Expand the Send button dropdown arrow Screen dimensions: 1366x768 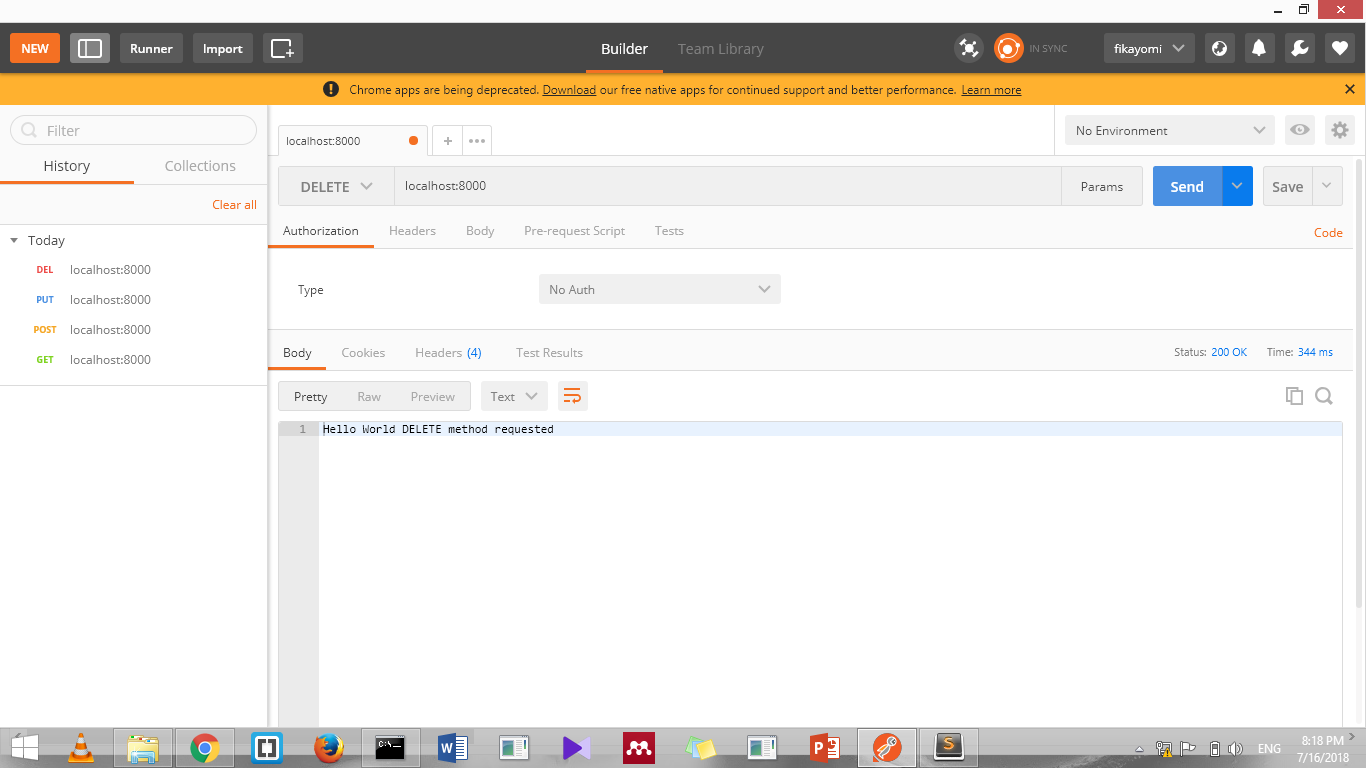pos(1237,186)
